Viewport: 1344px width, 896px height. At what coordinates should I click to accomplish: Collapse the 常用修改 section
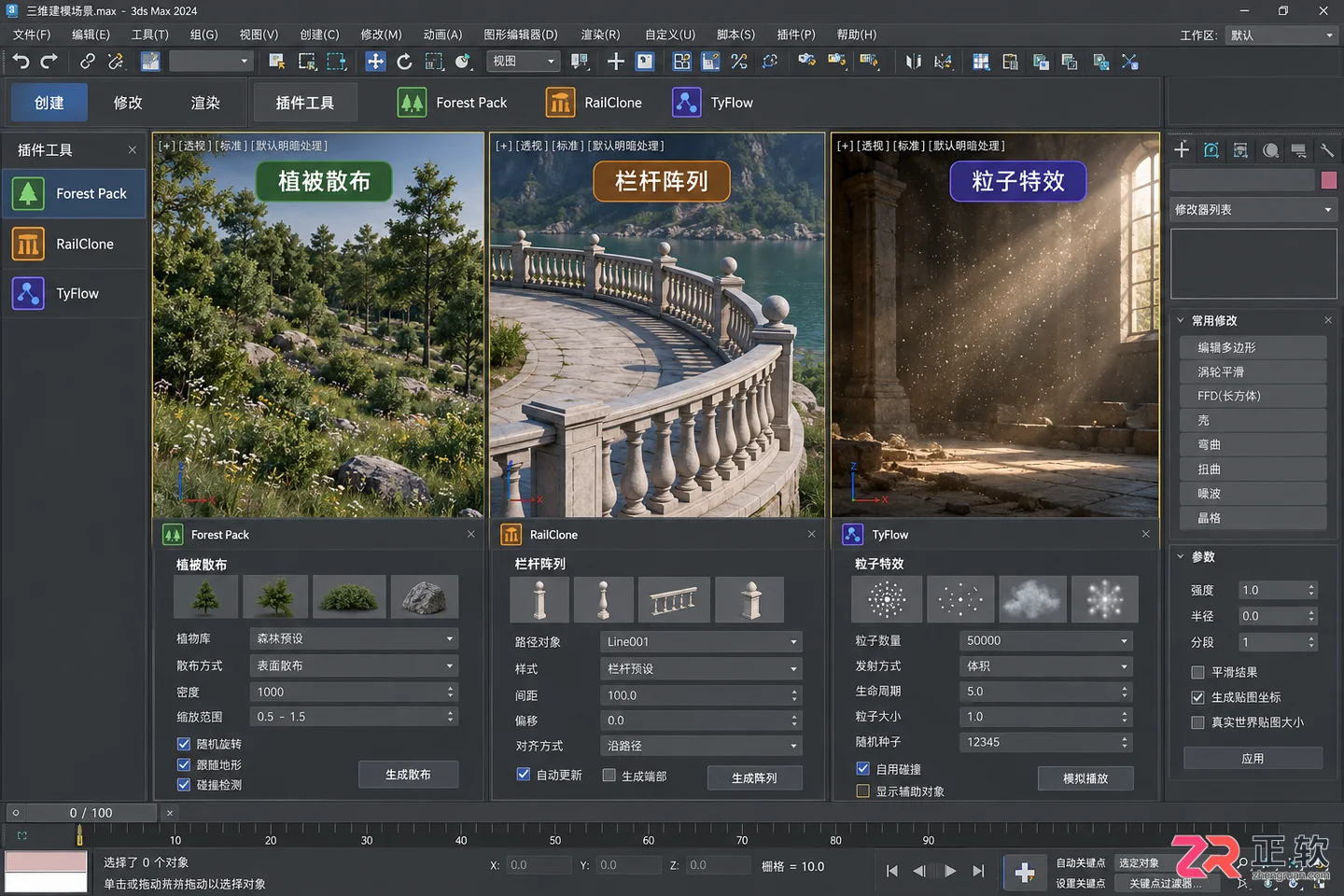pos(1181,320)
